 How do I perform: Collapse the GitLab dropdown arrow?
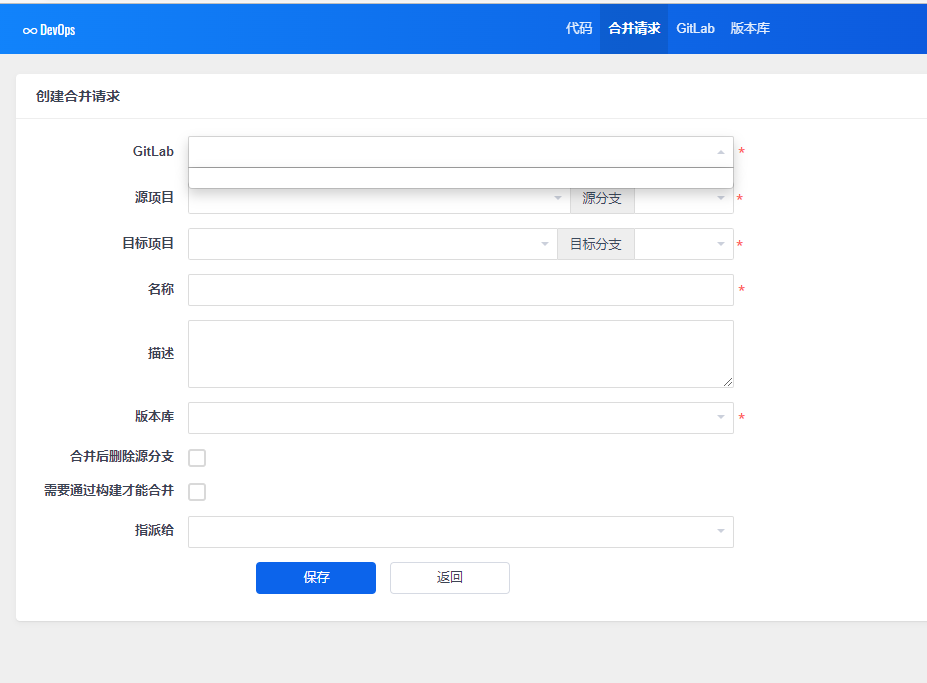[720, 152]
